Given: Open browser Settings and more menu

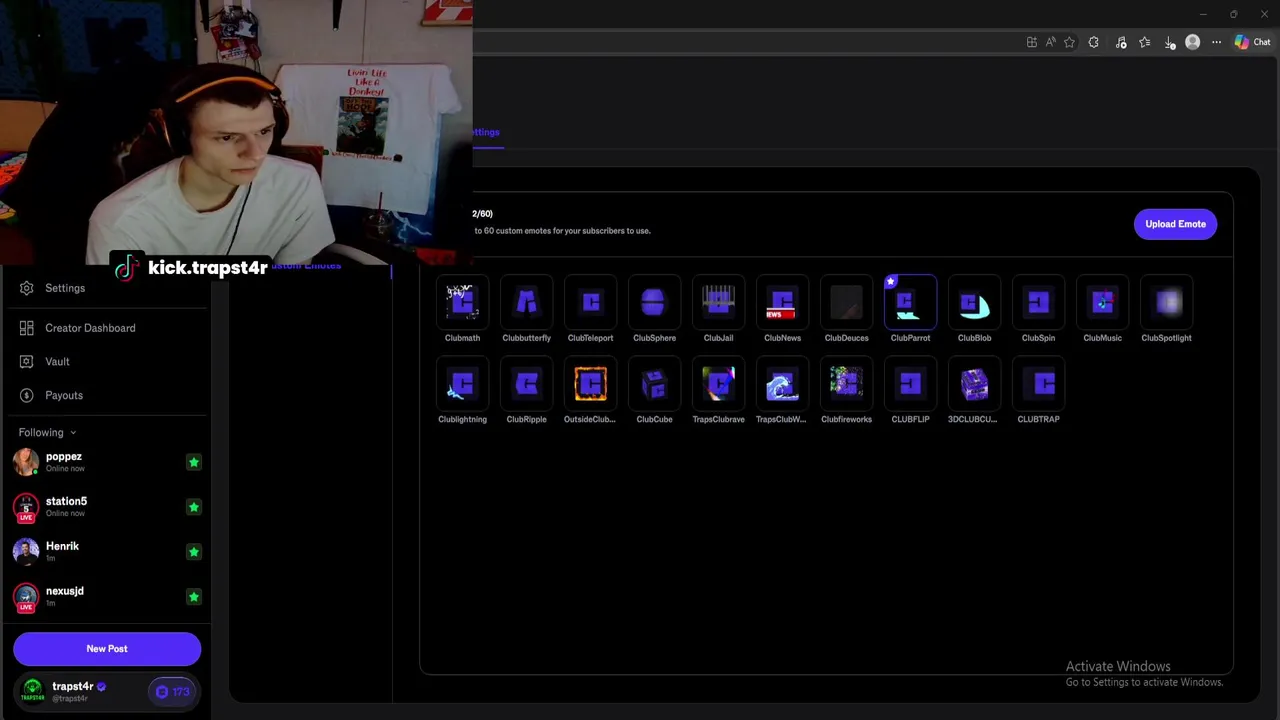Looking at the screenshot, I should point(1216,42).
